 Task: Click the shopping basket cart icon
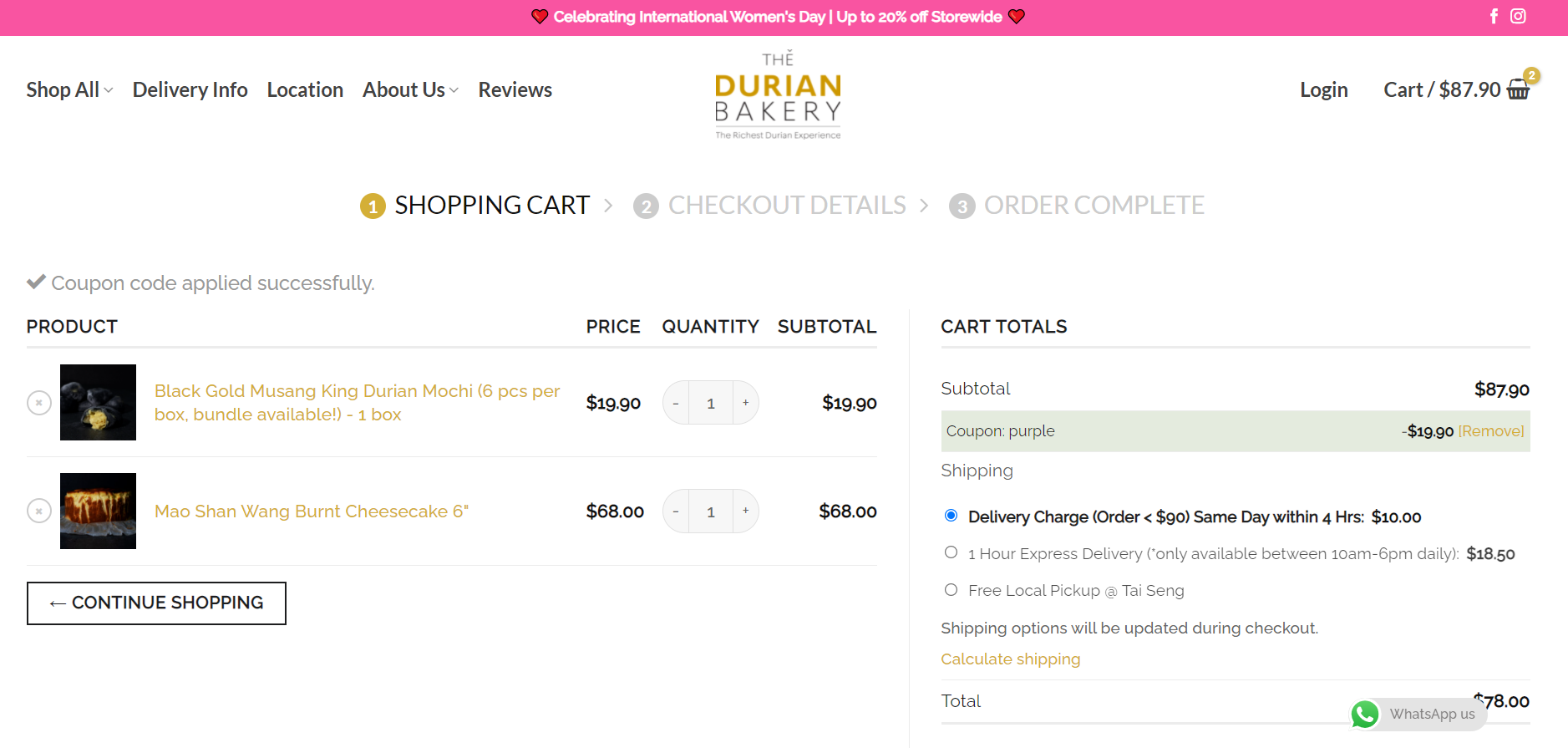click(1518, 90)
